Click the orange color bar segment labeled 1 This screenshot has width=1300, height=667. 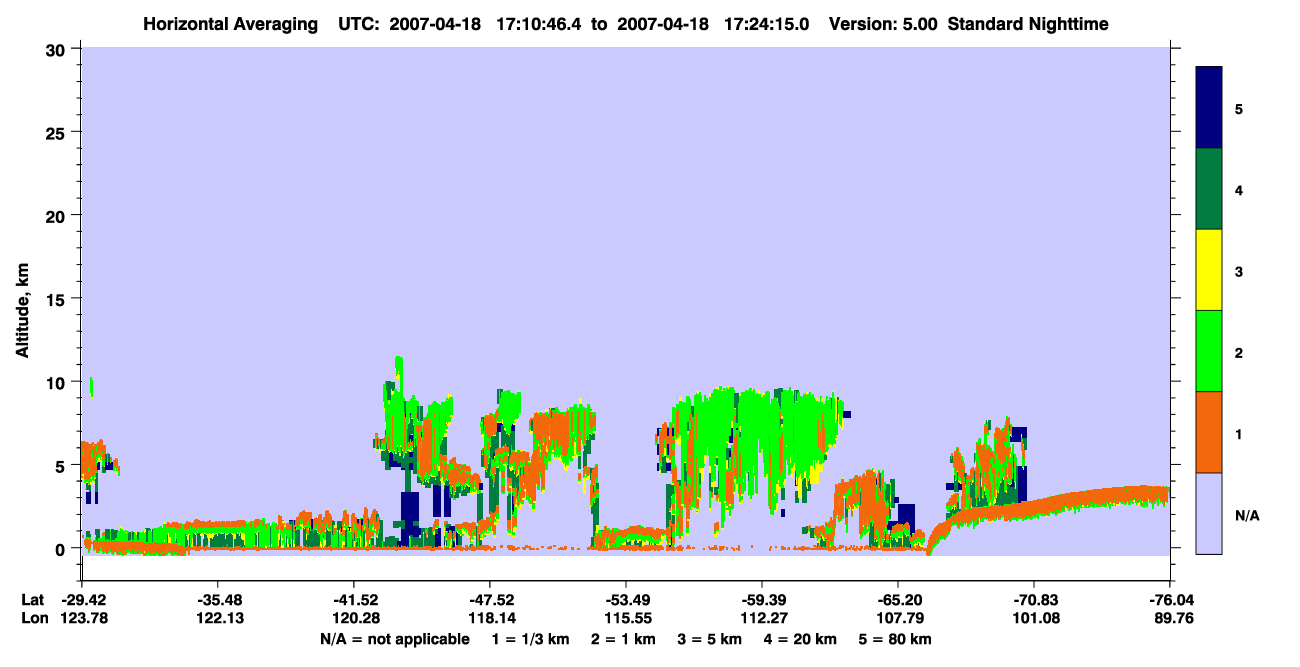(1209, 432)
